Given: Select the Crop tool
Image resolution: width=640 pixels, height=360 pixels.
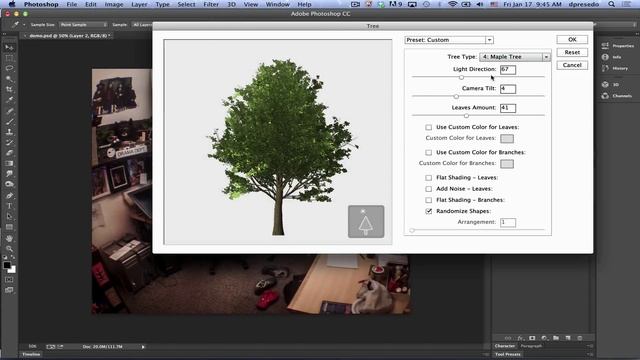Looking at the screenshot, I should [x=9, y=89].
